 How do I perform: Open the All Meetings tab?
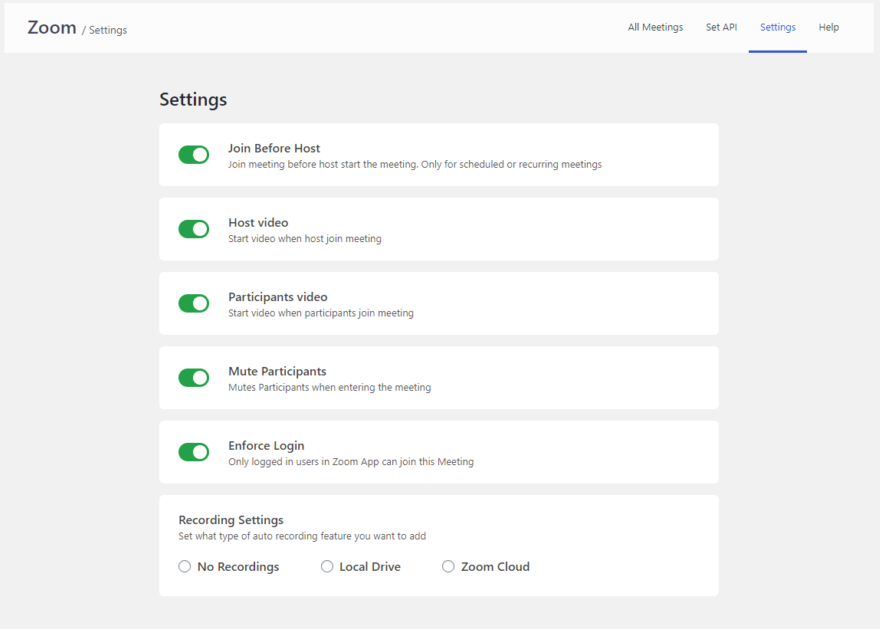[x=655, y=27]
